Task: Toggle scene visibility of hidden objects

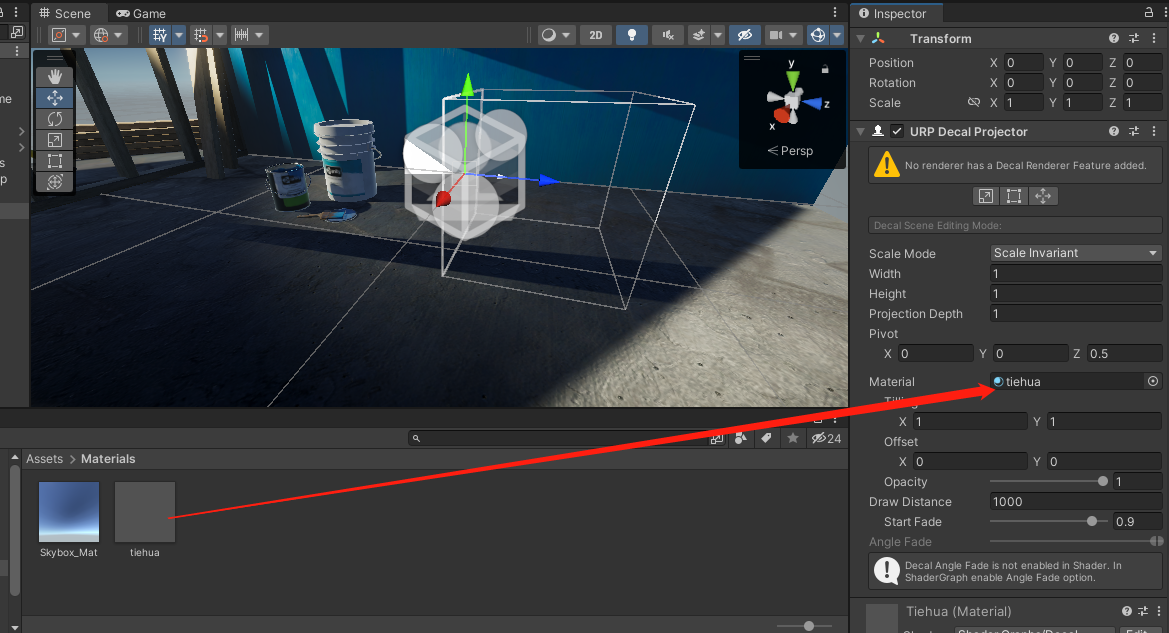Action: (x=745, y=35)
